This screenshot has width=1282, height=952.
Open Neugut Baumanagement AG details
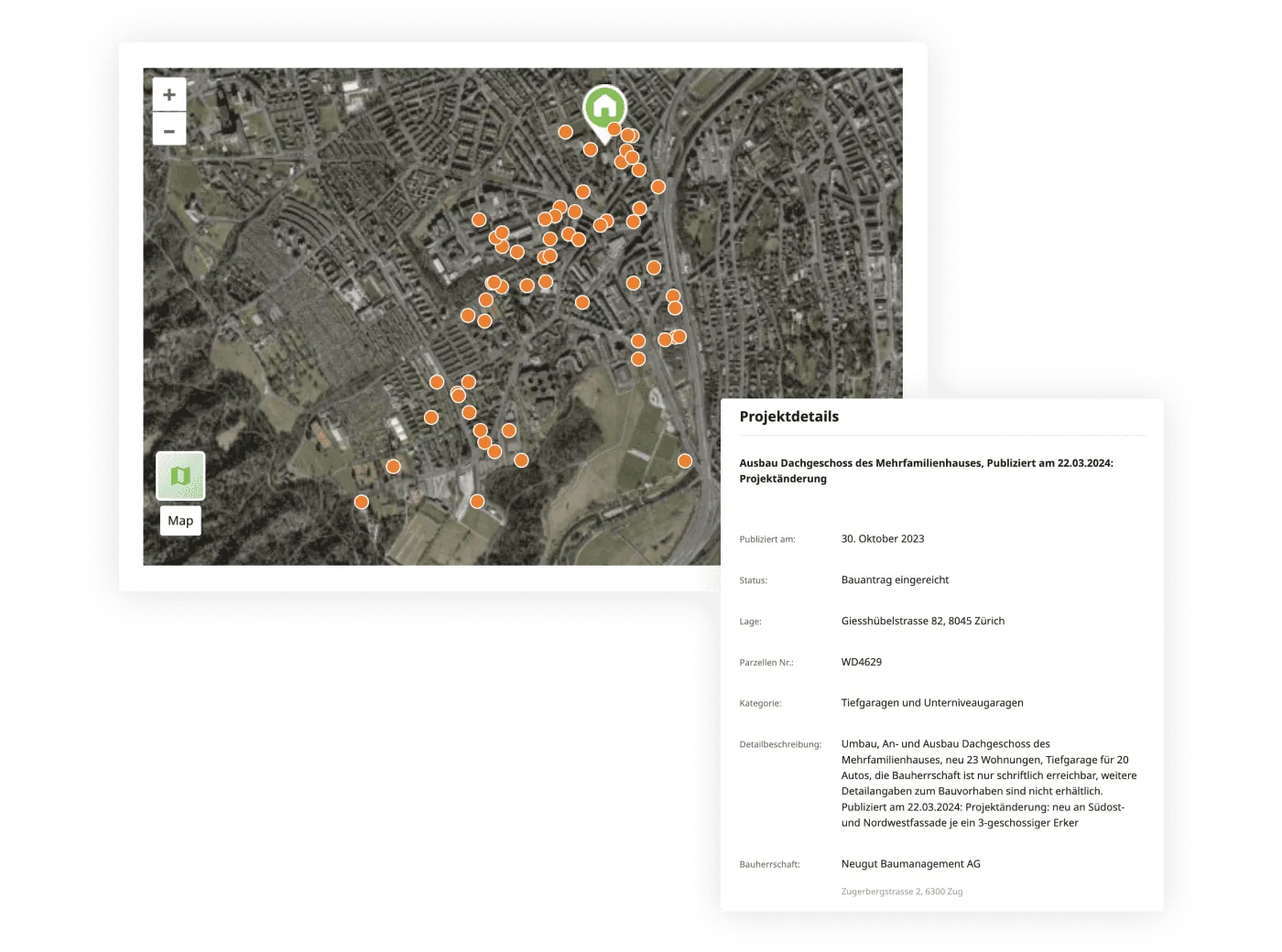click(910, 863)
